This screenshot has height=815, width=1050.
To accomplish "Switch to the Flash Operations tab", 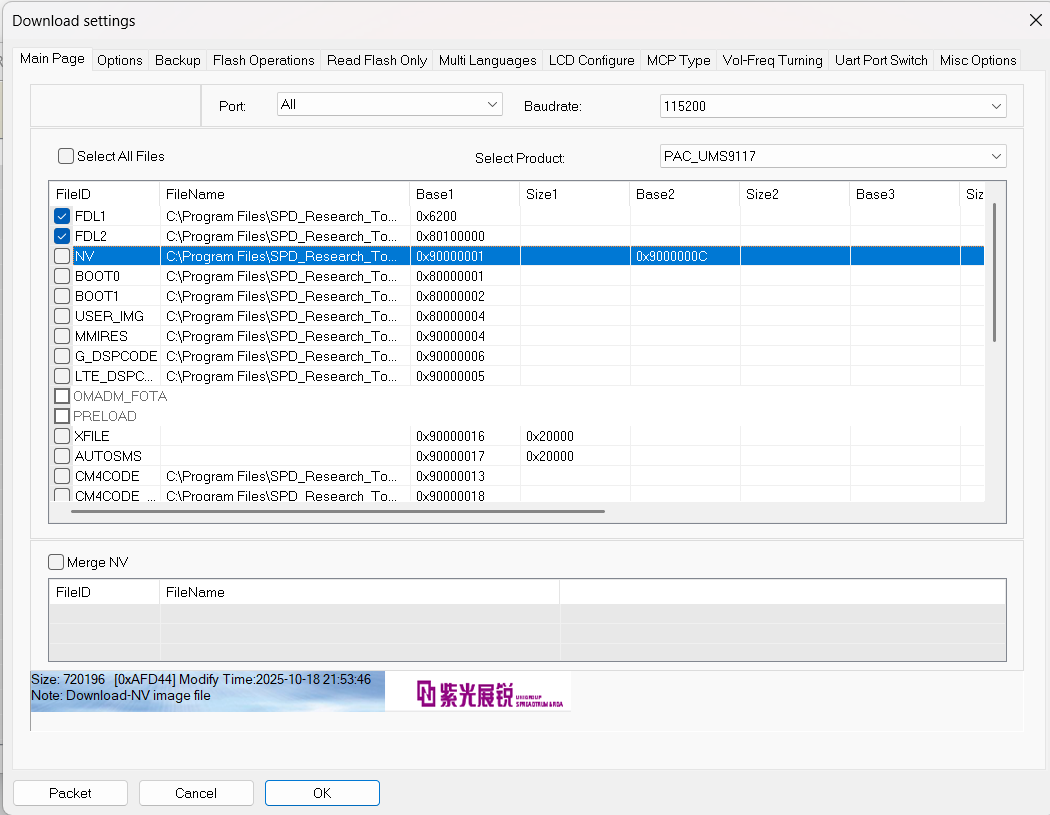I will point(263,60).
